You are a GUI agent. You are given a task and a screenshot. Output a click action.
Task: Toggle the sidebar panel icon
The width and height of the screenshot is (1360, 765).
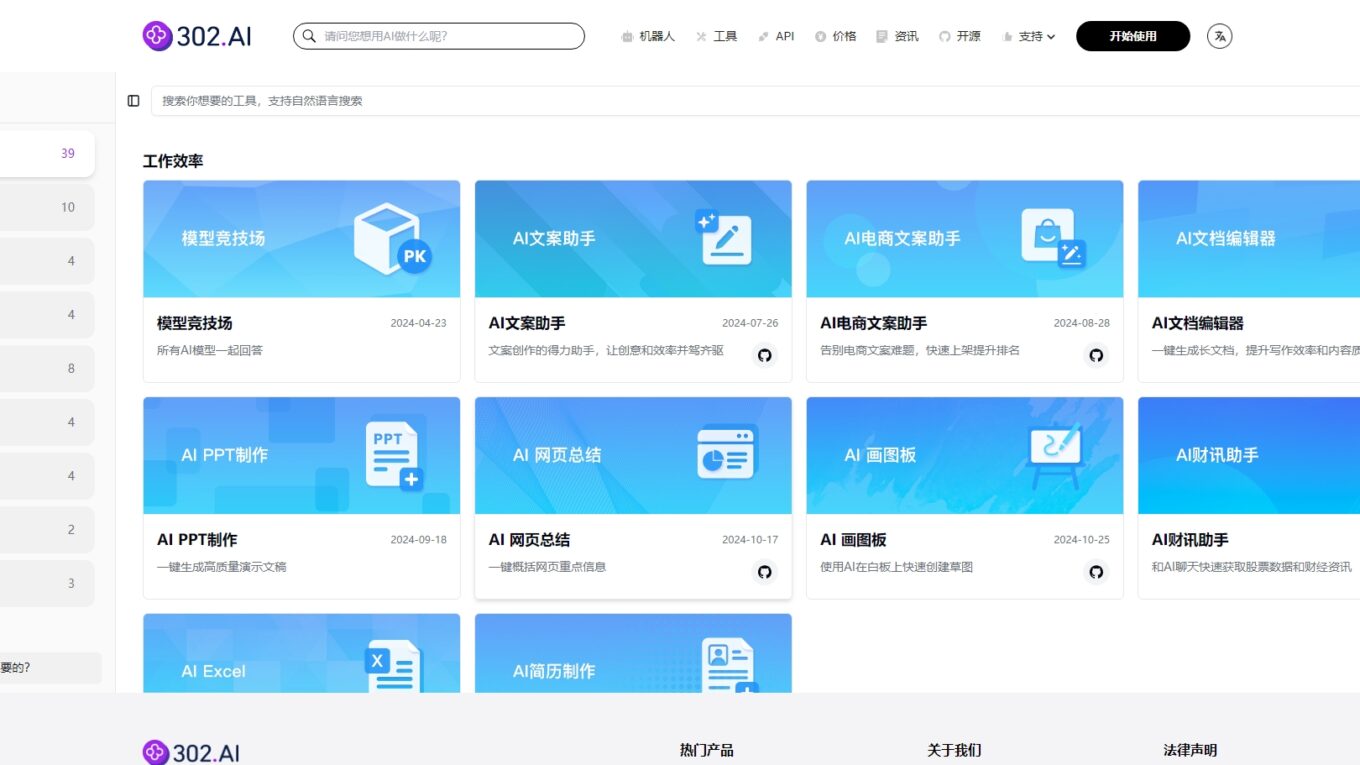(133, 101)
